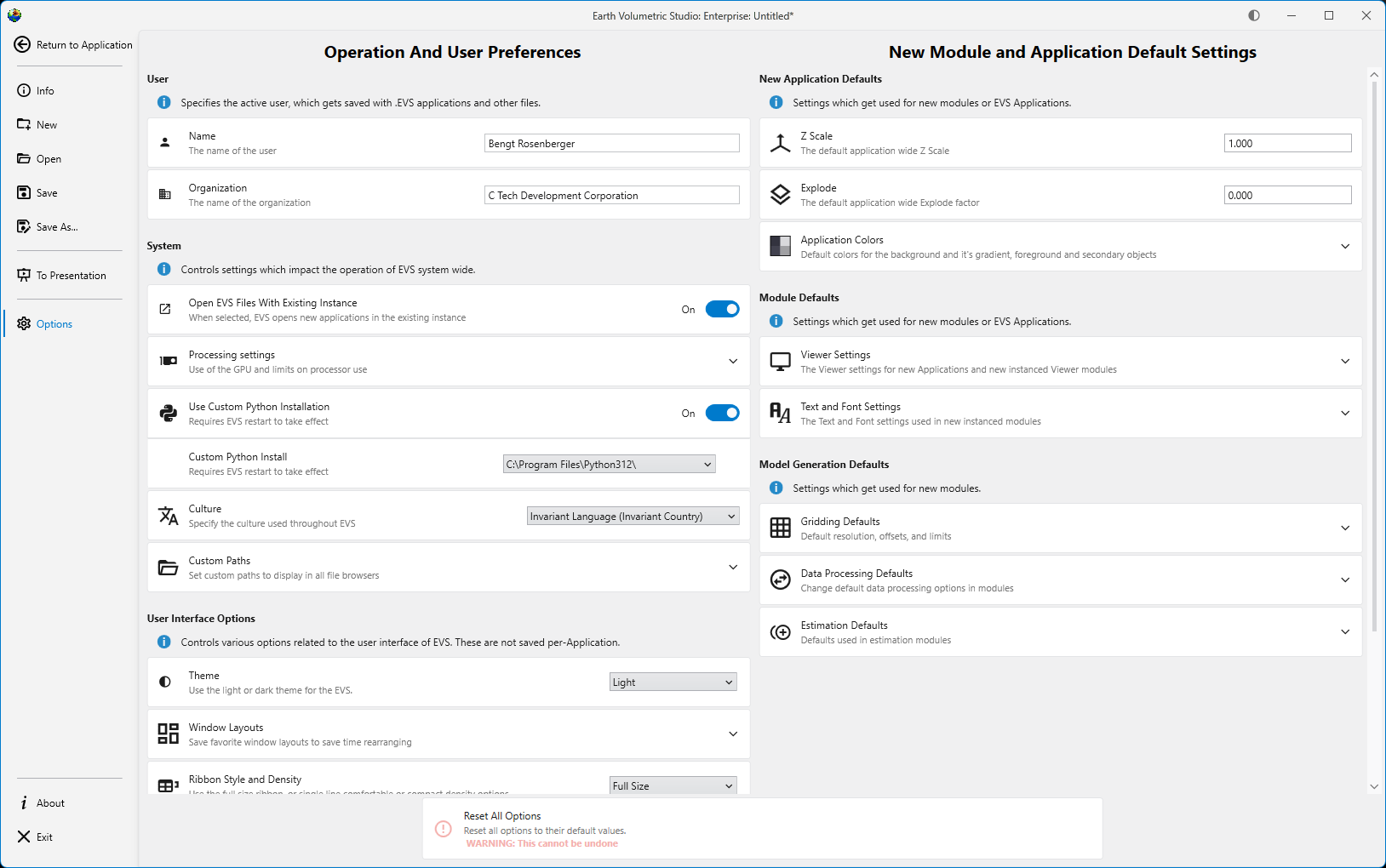Select the Options sidebar item

[x=54, y=323]
